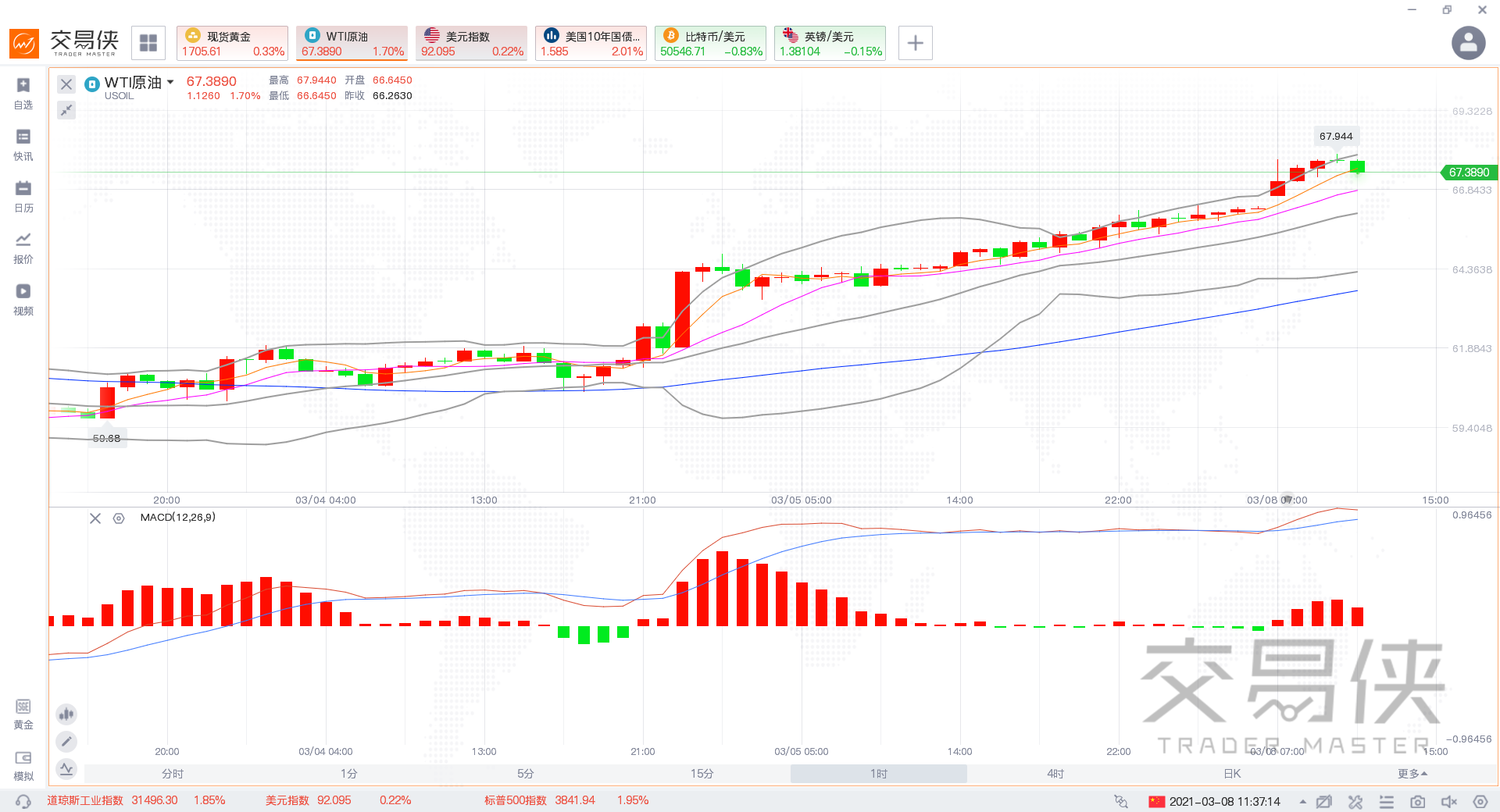Click the China flag region icon
Image resolution: width=1500 pixels, height=812 pixels.
(x=1157, y=802)
